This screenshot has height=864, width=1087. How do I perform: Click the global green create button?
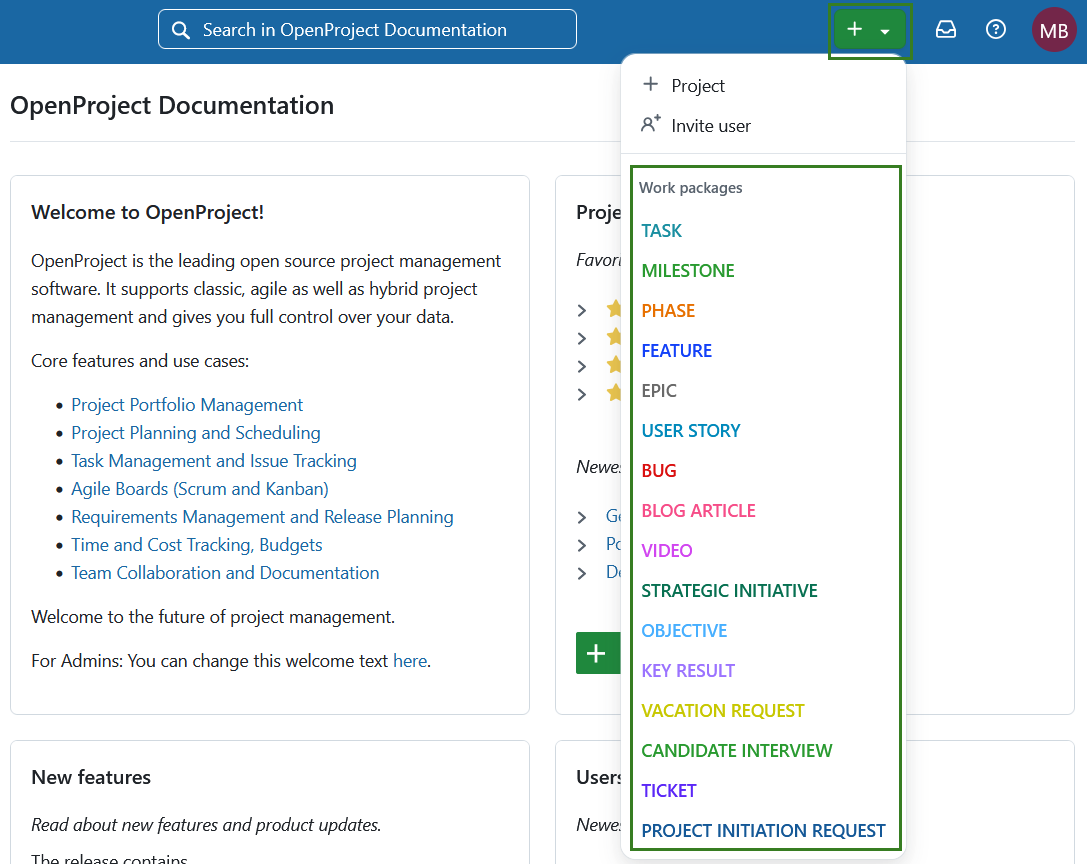tap(855, 29)
